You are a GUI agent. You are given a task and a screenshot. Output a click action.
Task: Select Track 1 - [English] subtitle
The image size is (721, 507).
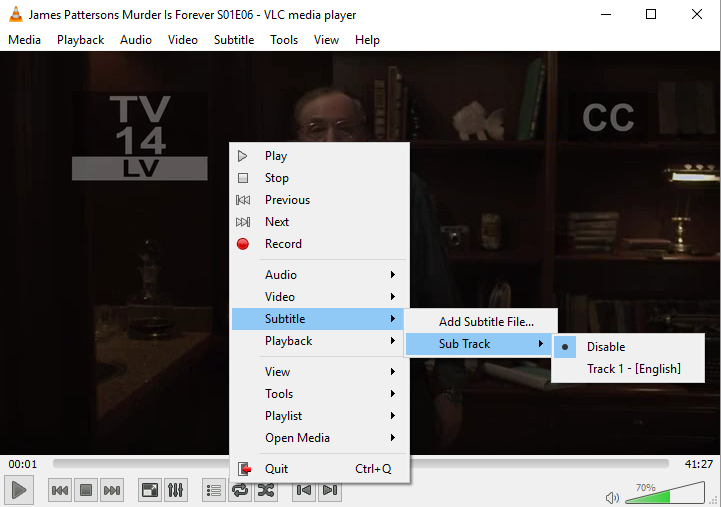coord(633,369)
